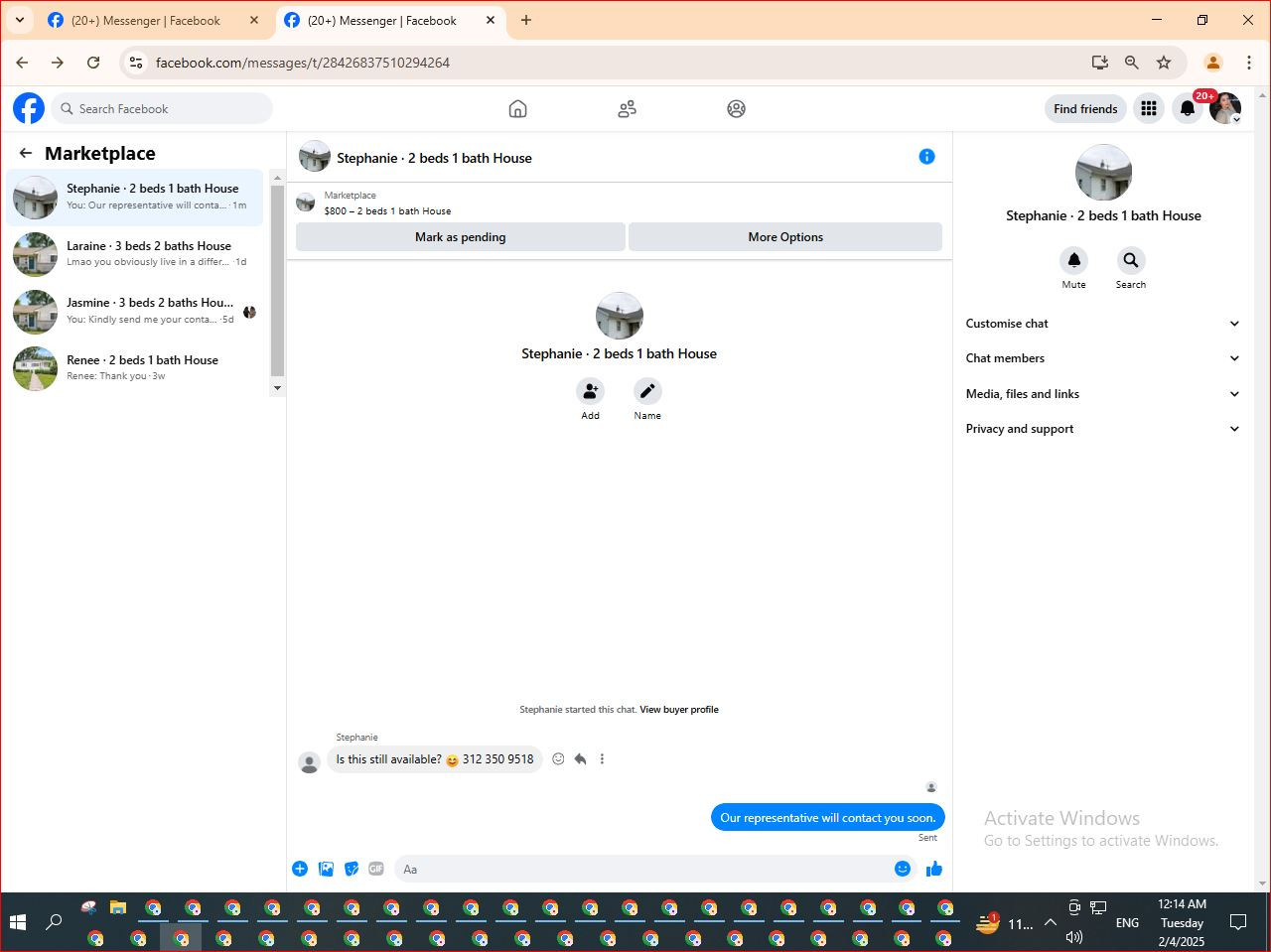Open site information icon in address bar
This screenshot has width=1271, height=952.
[x=136, y=63]
